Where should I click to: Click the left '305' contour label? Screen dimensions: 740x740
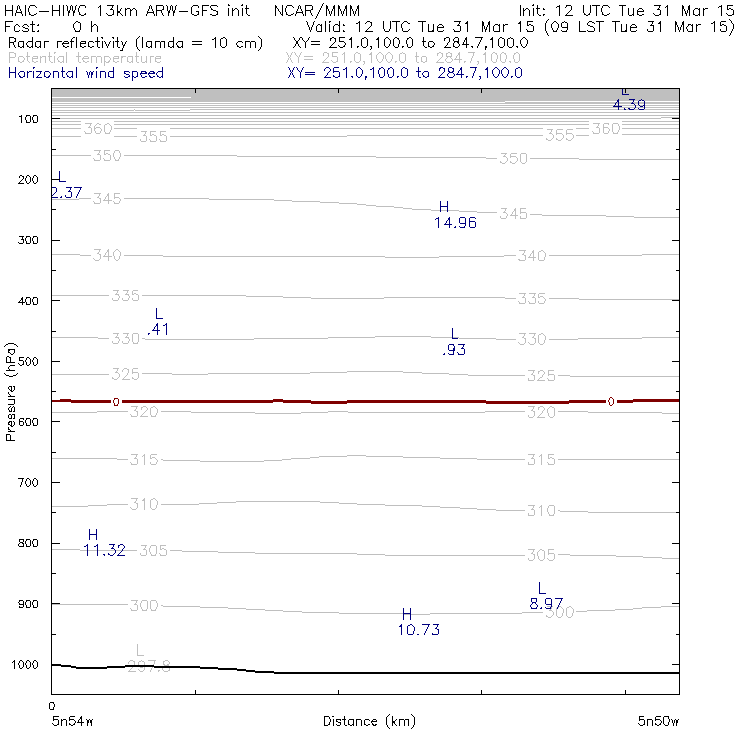[153, 551]
